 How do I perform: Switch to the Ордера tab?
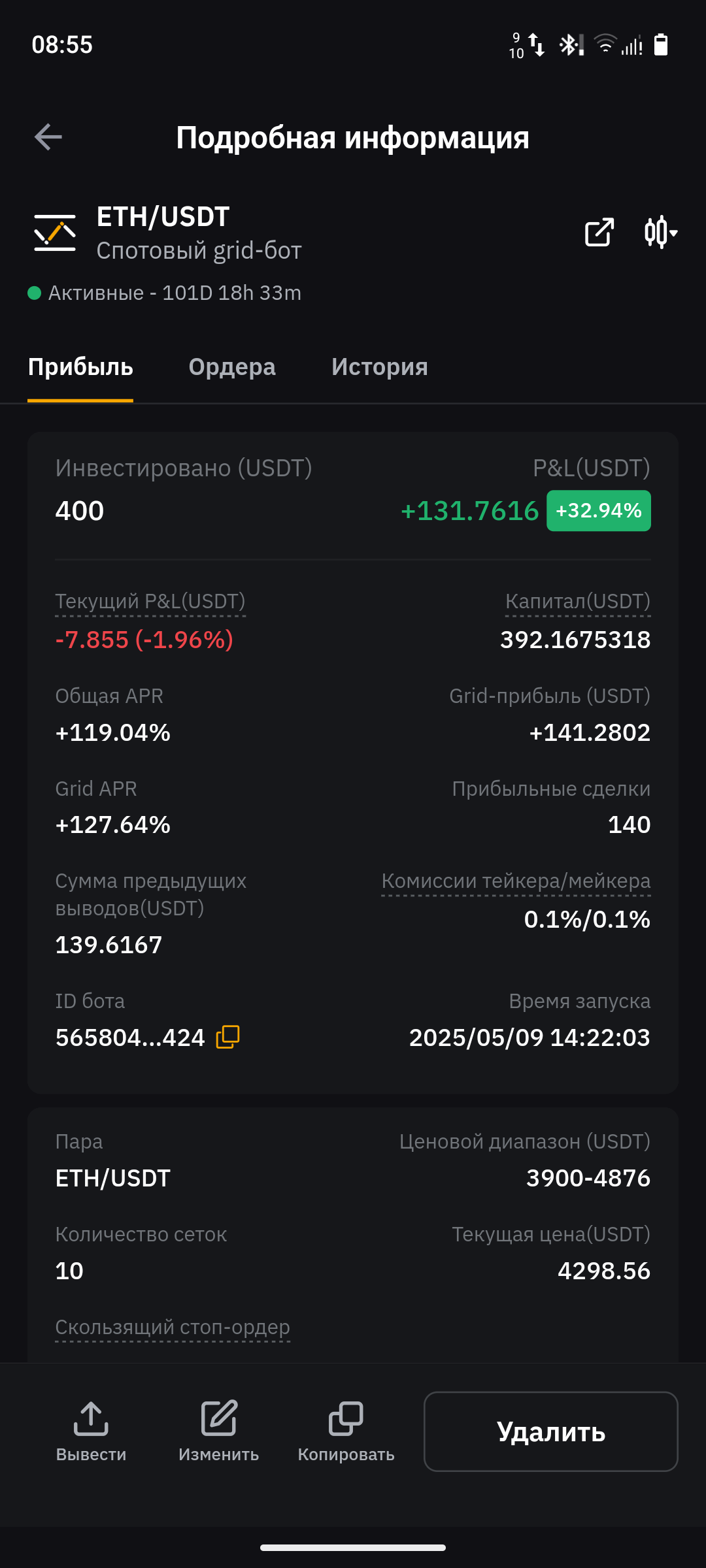coord(232,367)
